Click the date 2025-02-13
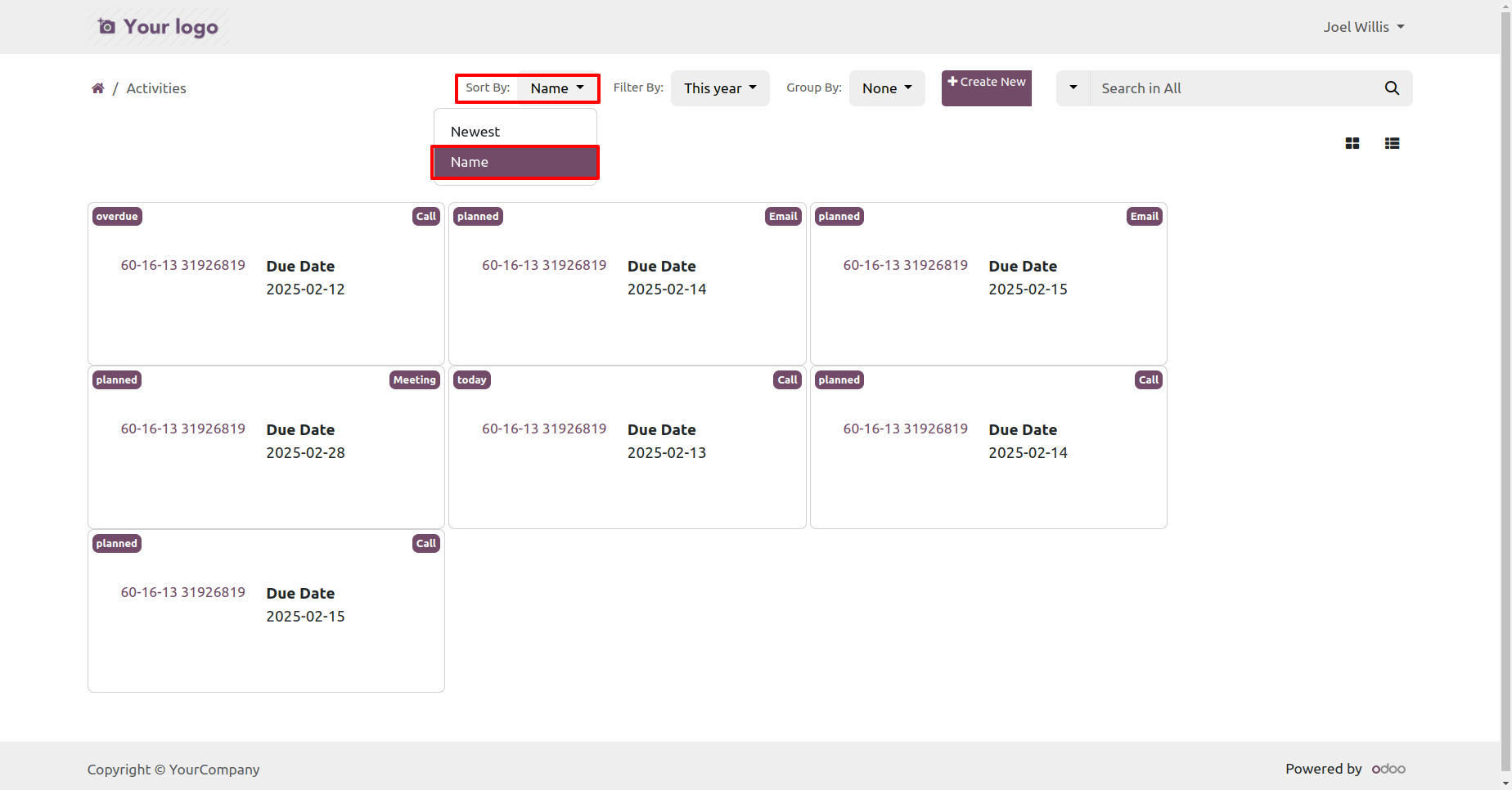1512x790 pixels. coord(667,453)
